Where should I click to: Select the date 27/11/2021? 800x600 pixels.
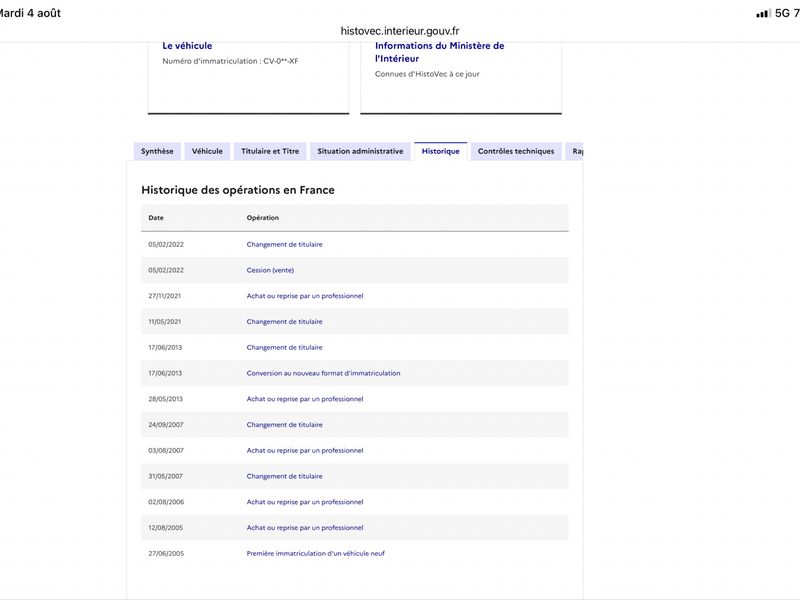click(x=164, y=296)
